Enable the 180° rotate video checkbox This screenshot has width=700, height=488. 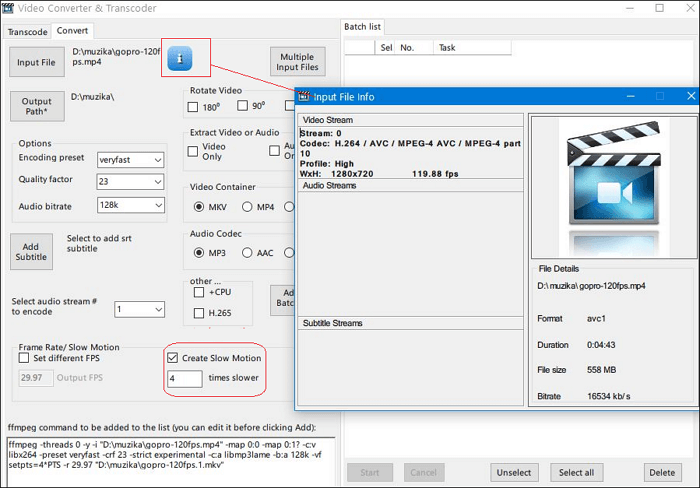pos(197,106)
